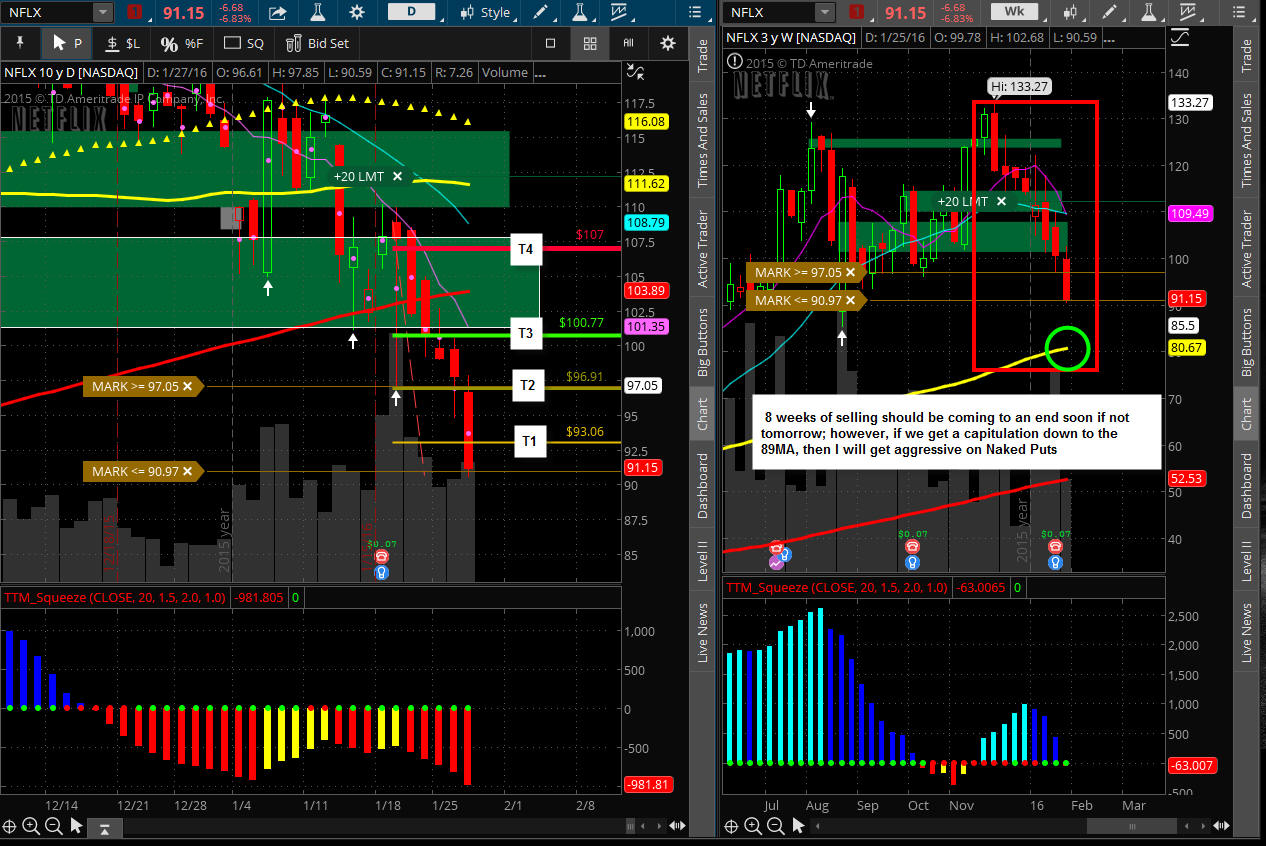The height and width of the screenshot is (846, 1266).
Task: Cancel +20 LMT order on right chart
Action: point(1001,201)
